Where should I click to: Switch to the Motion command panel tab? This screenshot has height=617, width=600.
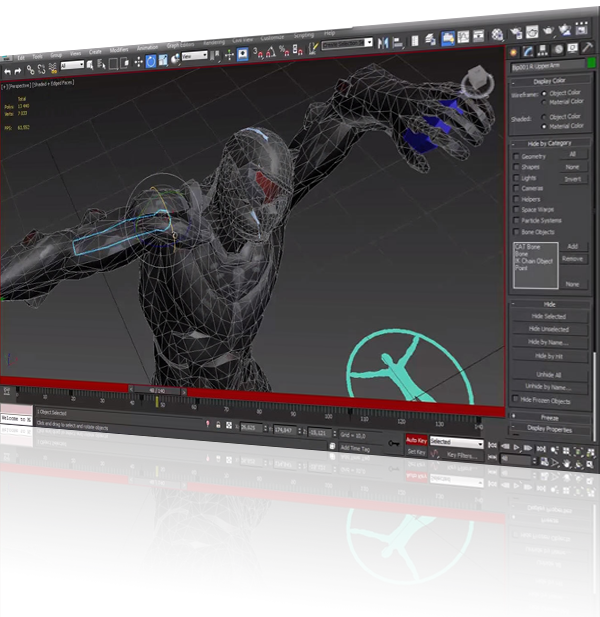point(558,49)
